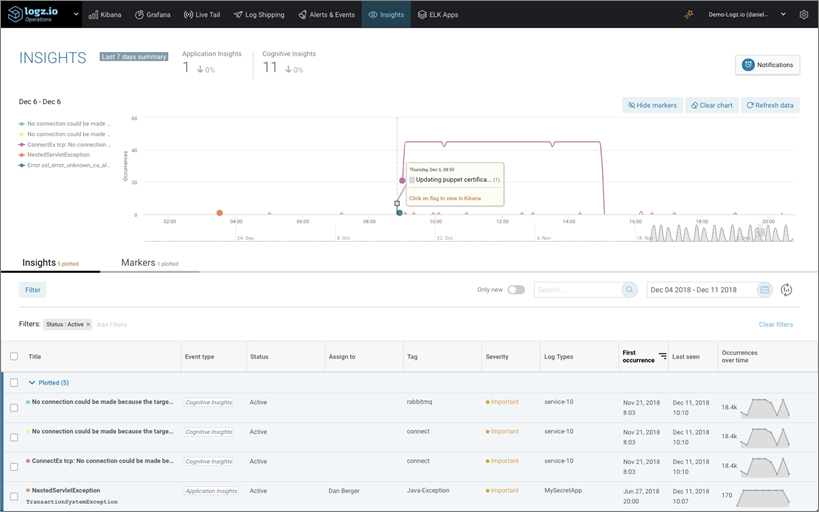Click the Search input field

[577, 290]
